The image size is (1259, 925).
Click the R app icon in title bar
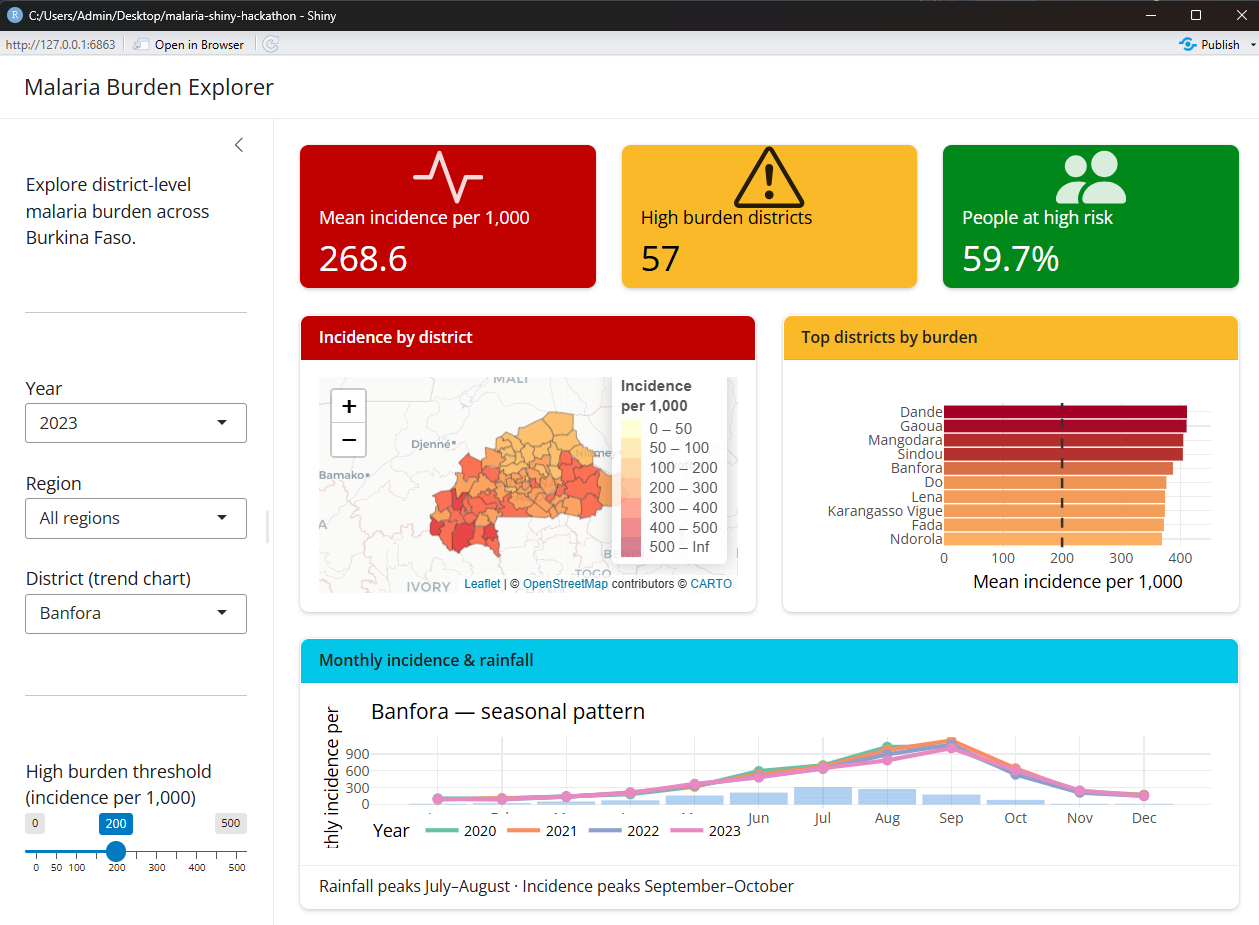(15, 15)
